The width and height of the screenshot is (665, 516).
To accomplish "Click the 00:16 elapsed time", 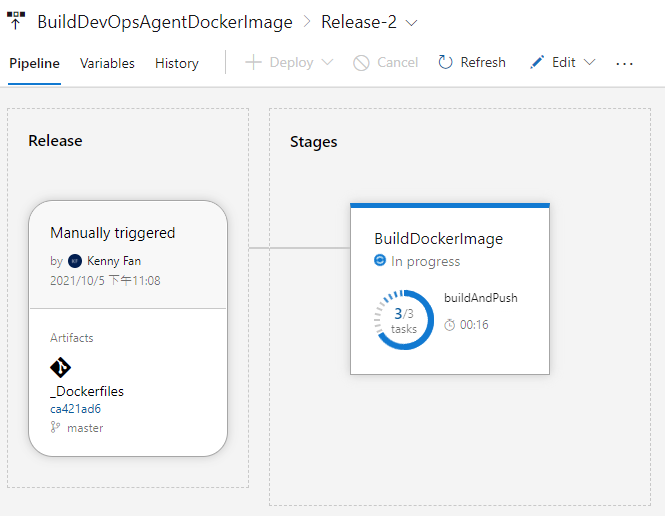I will tap(474, 325).
